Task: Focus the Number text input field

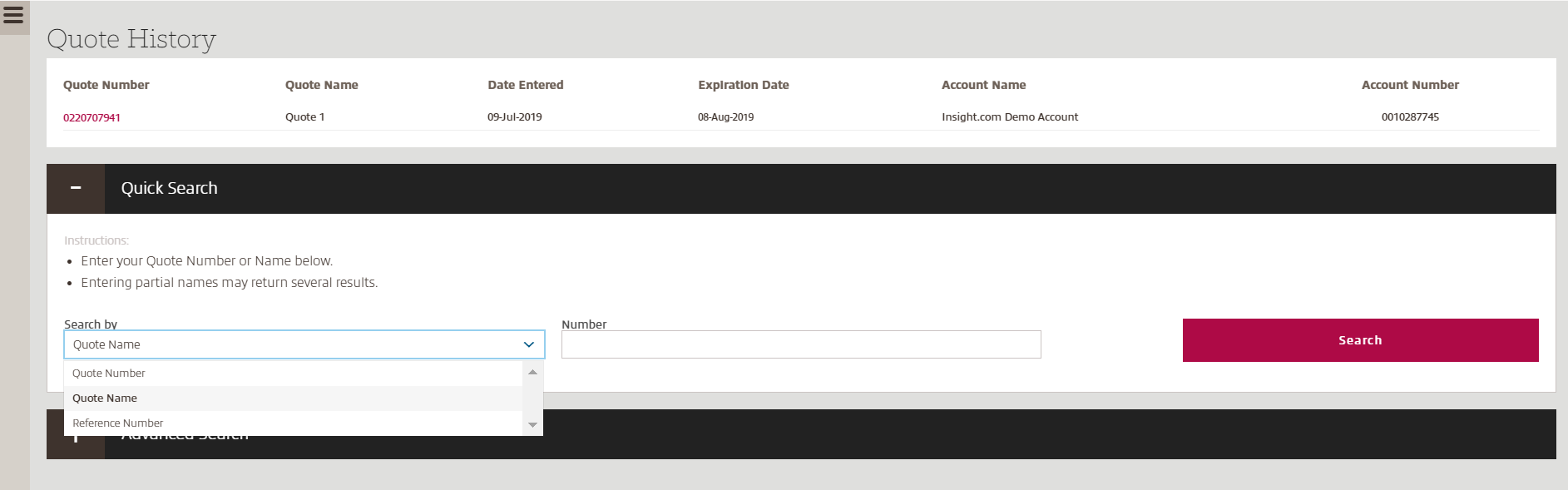Action: (800, 344)
